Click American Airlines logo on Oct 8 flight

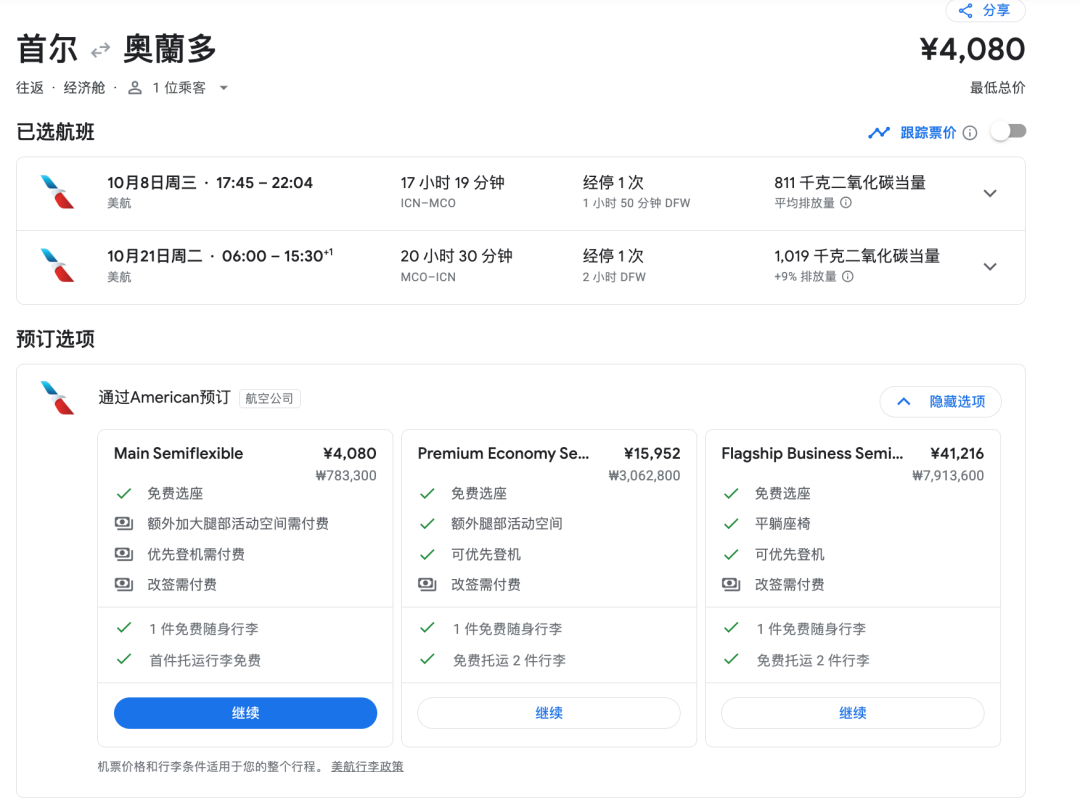pos(57,192)
